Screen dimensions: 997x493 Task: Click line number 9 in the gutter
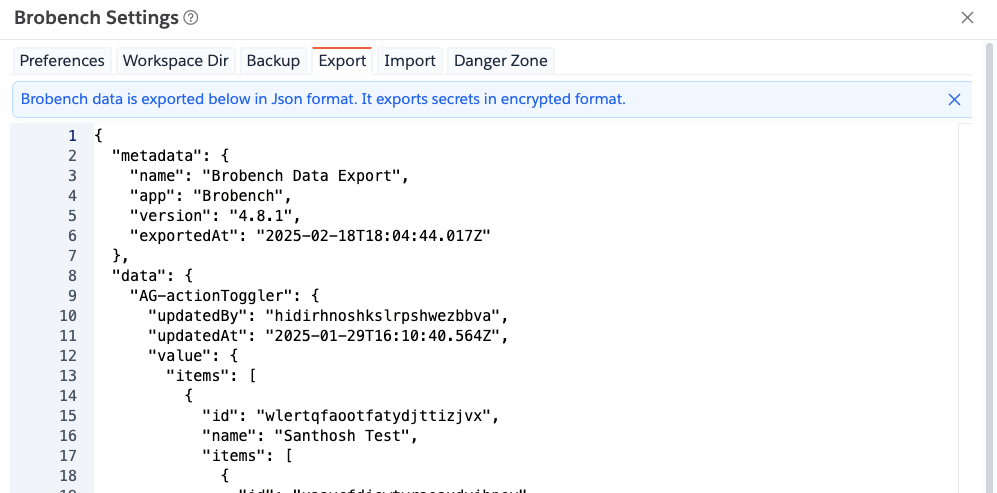coord(72,296)
